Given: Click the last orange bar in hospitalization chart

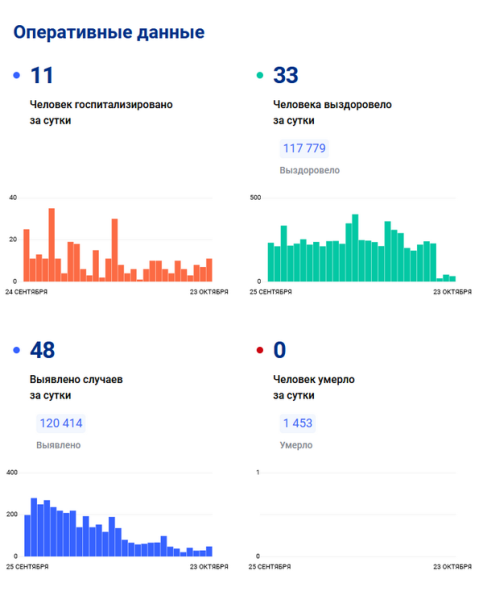Looking at the screenshot, I should [209, 270].
